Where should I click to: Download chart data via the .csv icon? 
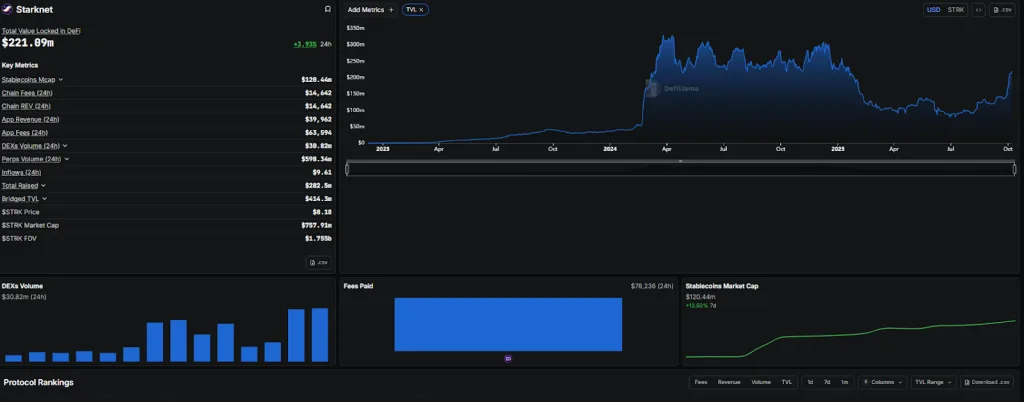[x=1002, y=9]
